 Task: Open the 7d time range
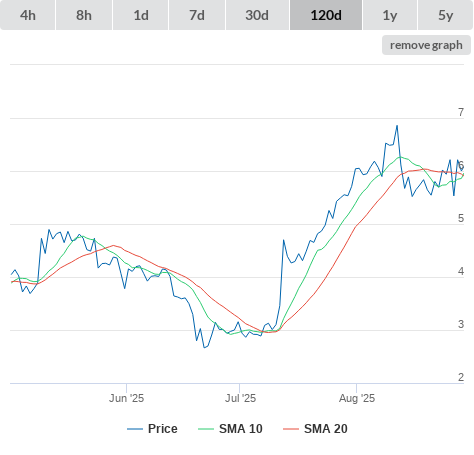197,15
